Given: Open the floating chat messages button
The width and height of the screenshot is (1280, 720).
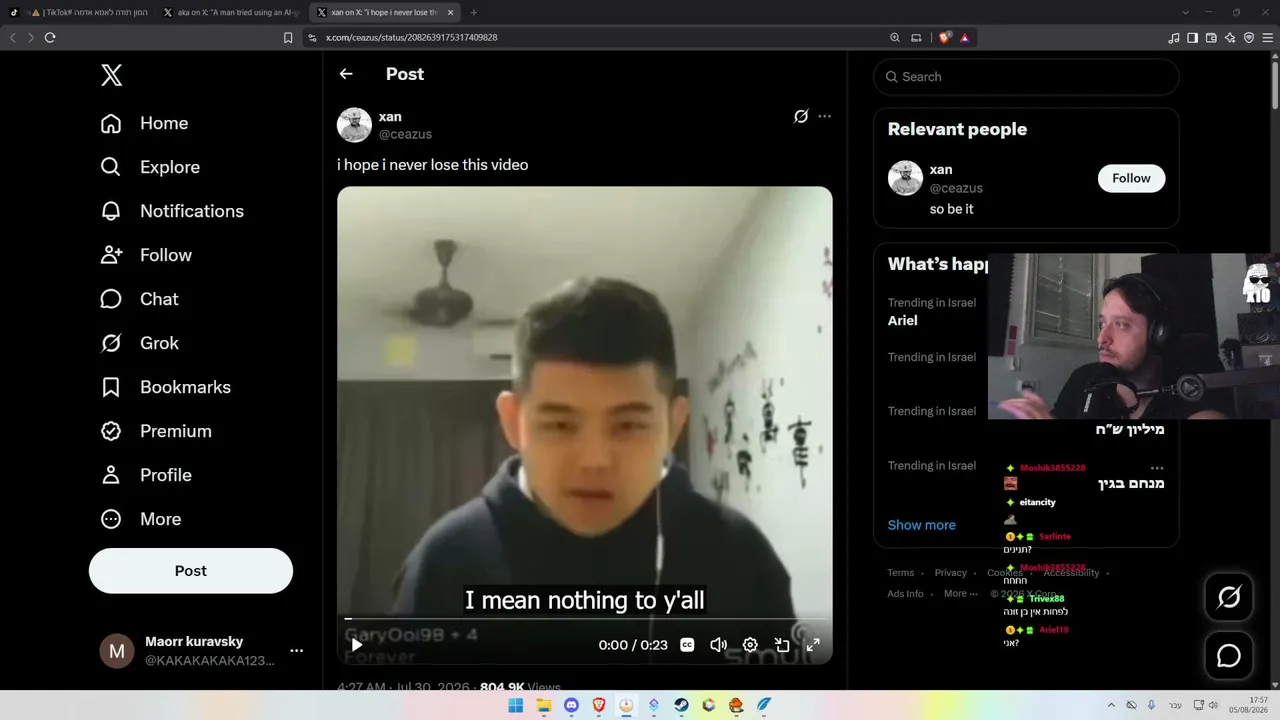Looking at the screenshot, I should coord(1229,656).
